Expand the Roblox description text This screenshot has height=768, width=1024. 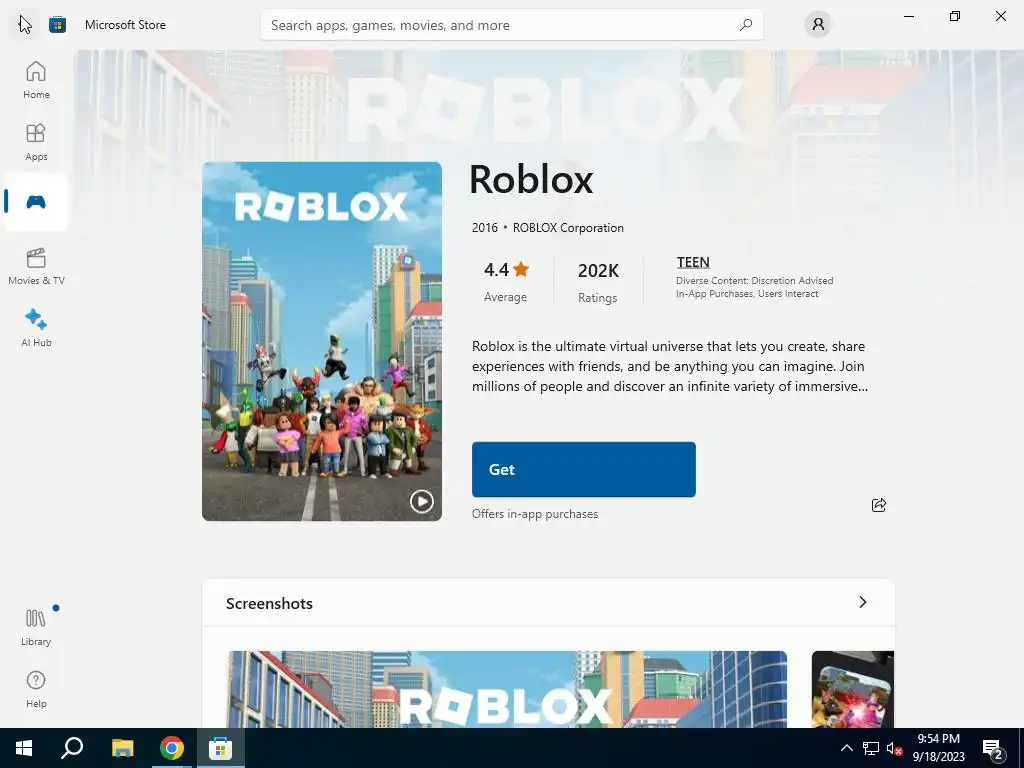pyautogui.click(x=670, y=366)
